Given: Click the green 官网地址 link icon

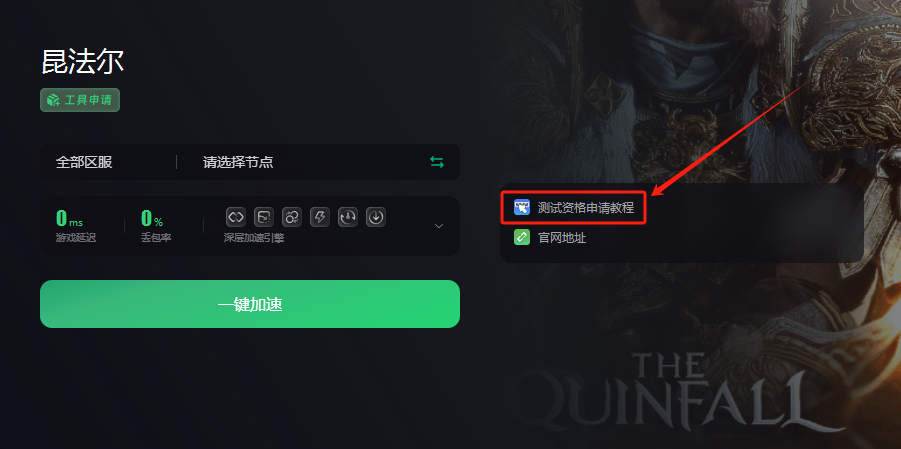Looking at the screenshot, I should coord(522,237).
